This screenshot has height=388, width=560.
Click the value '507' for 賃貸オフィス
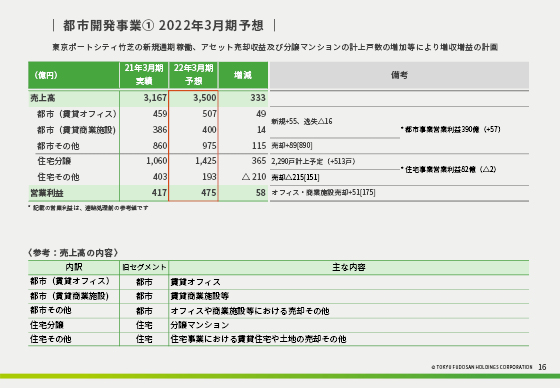[x=209, y=114]
